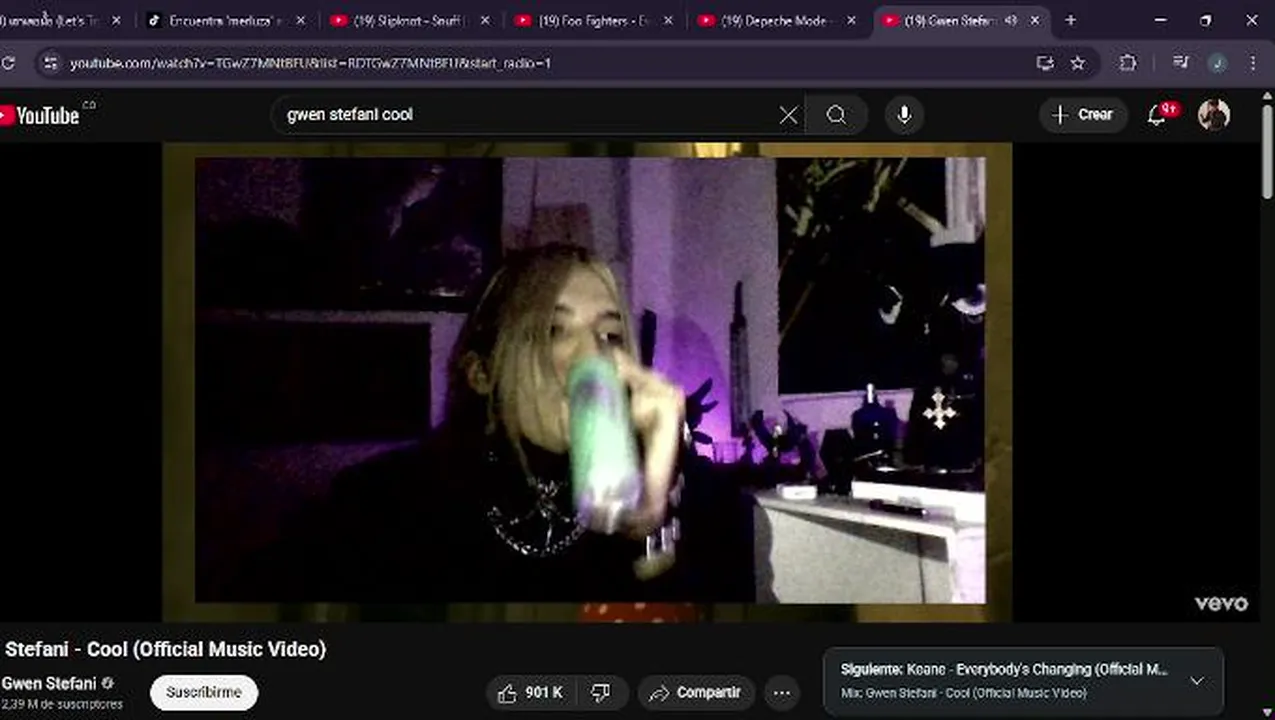Run the search with the magnifier button
Viewport: 1275px width, 720px height.
click(836, 115)
